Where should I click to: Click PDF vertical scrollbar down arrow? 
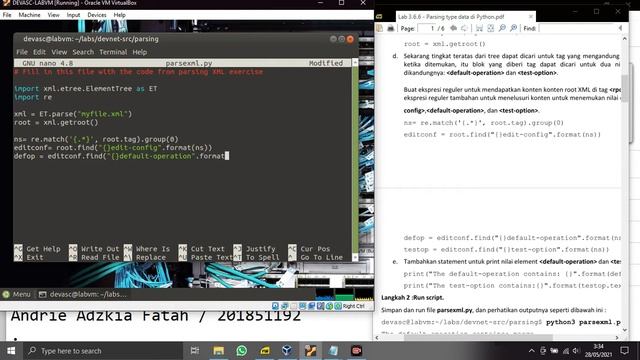pos(625,330)
